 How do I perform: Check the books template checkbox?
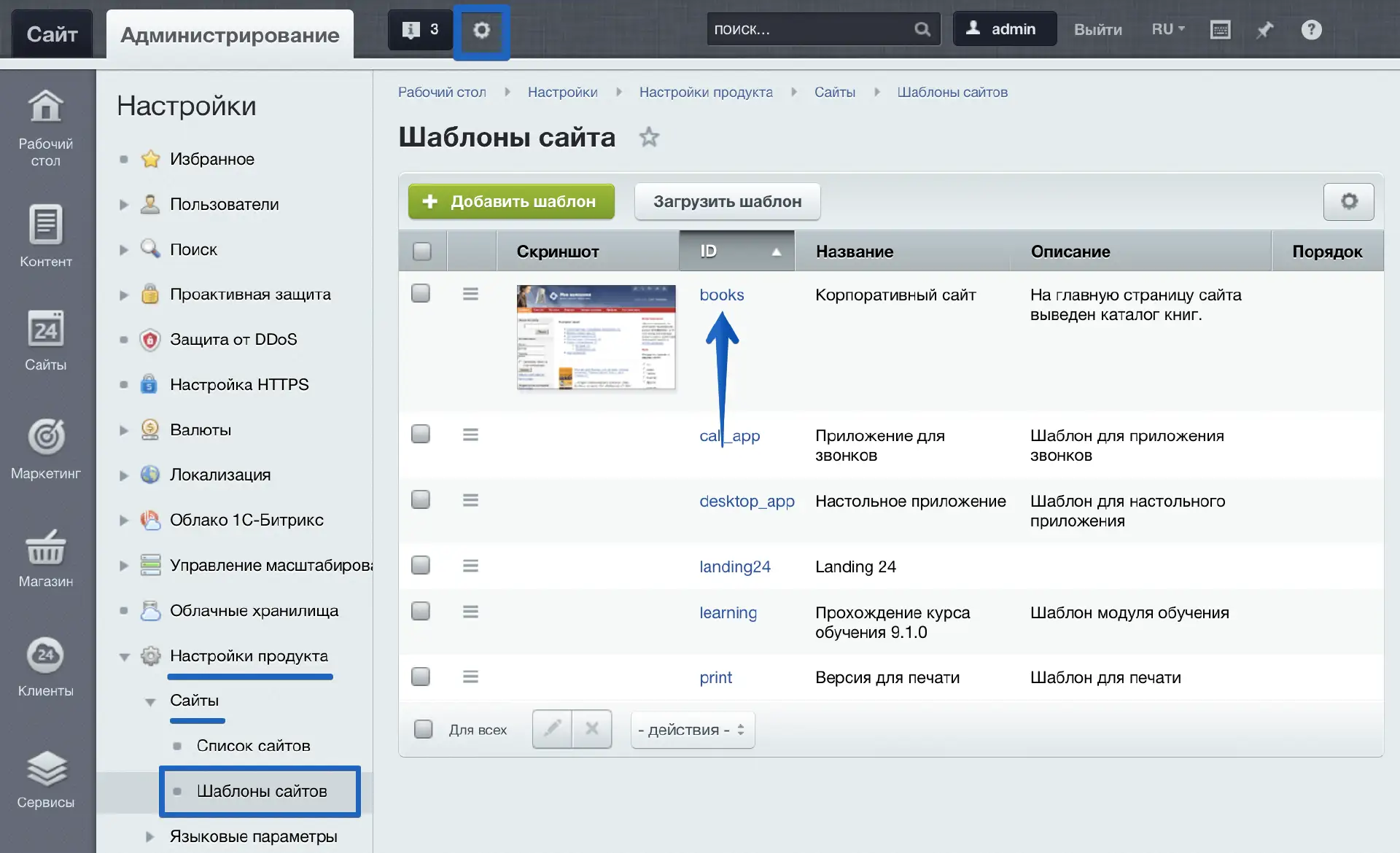[x=421, y=294]
